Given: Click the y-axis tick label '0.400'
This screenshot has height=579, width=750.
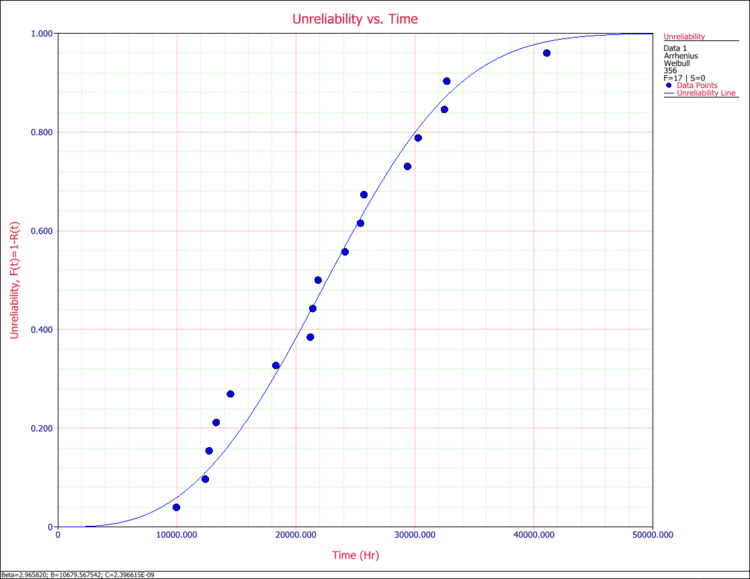Looking at the screenshot, I should 42,330.
